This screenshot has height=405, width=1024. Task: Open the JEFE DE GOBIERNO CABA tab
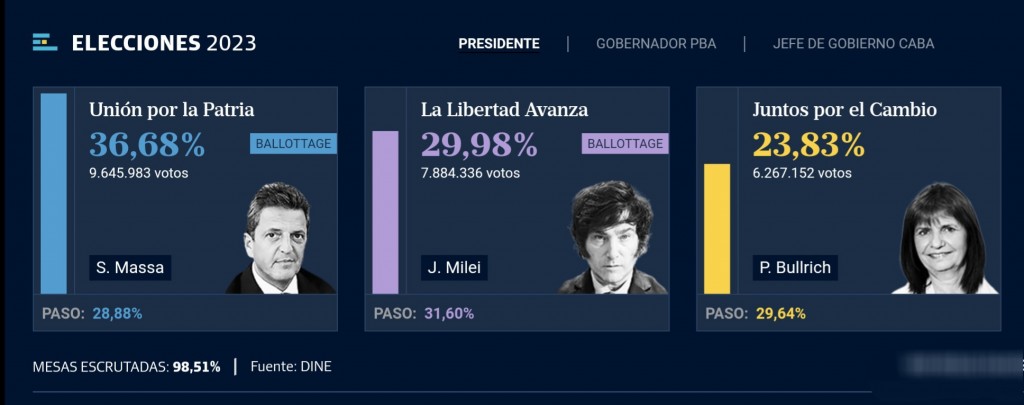[x=853, y=44]
